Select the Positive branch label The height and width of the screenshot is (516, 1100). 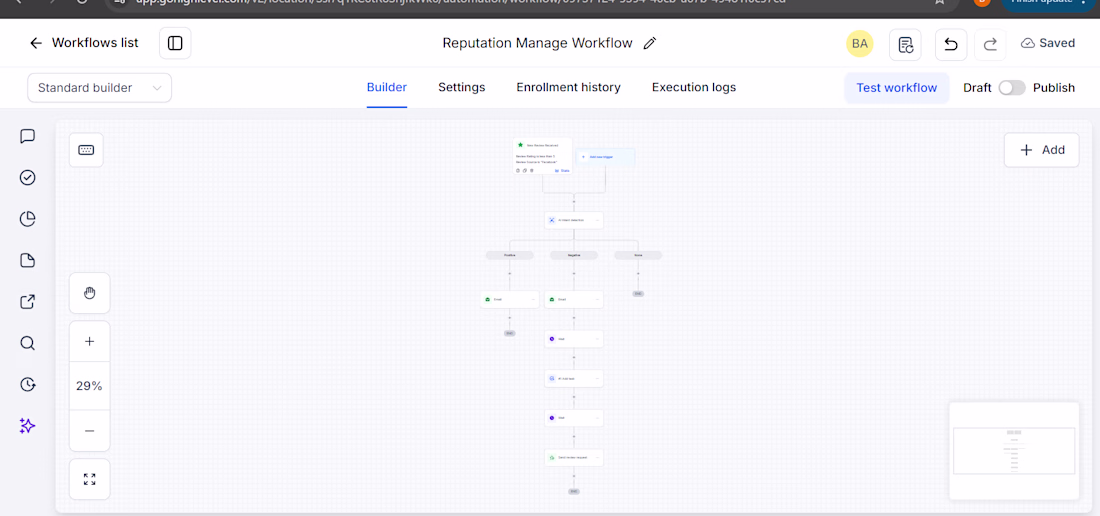pos(510,255)
